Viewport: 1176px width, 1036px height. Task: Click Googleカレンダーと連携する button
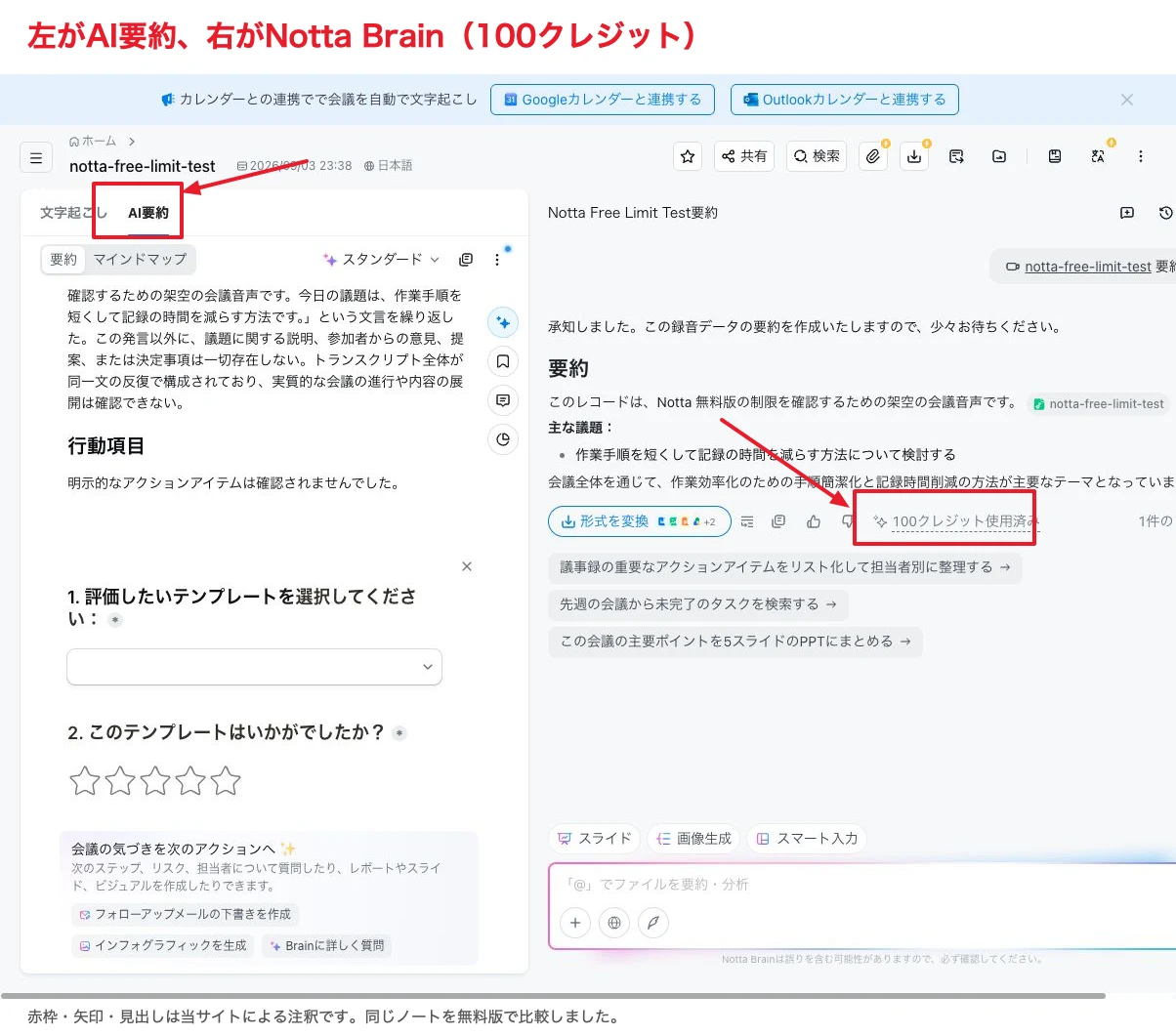point(603,100)
